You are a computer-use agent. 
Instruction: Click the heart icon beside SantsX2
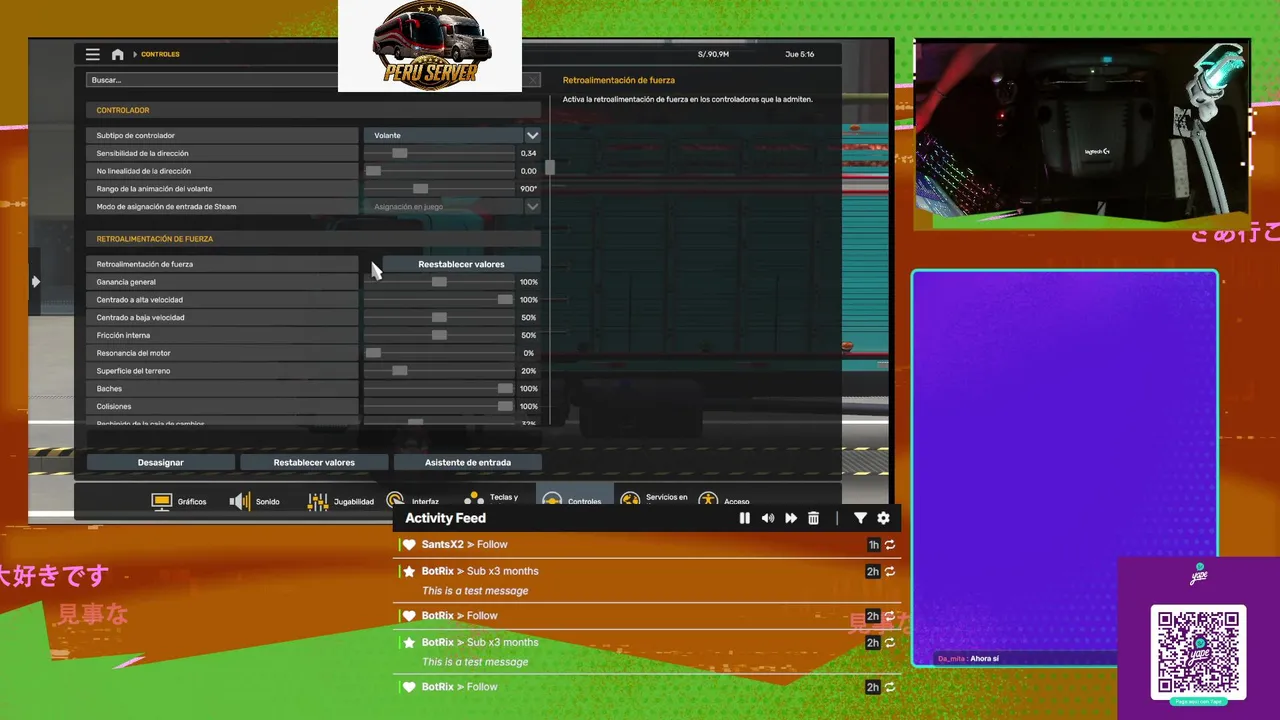409,545
